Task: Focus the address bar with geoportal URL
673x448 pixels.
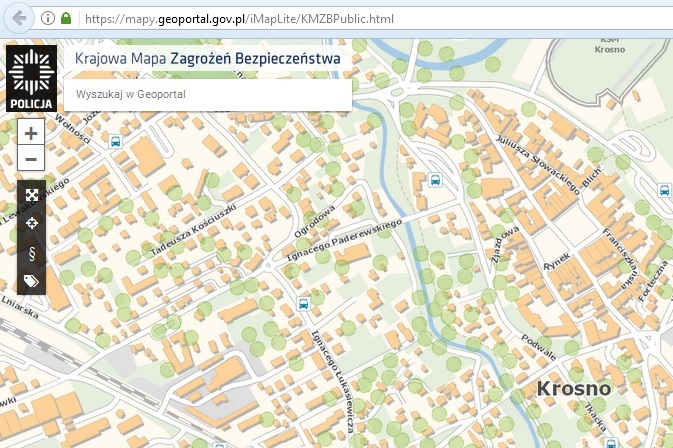Action: click(373, 18)
